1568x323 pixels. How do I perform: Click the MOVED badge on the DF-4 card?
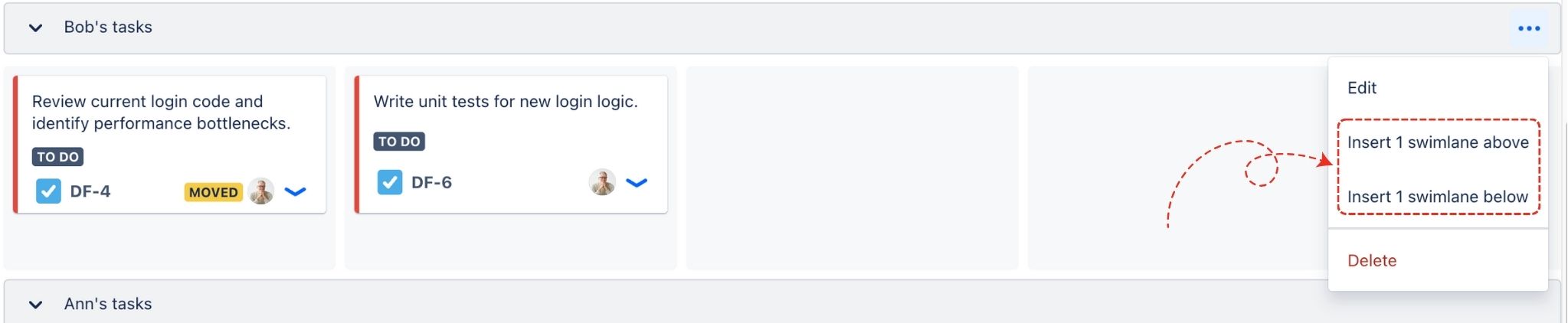coord(213,192)
